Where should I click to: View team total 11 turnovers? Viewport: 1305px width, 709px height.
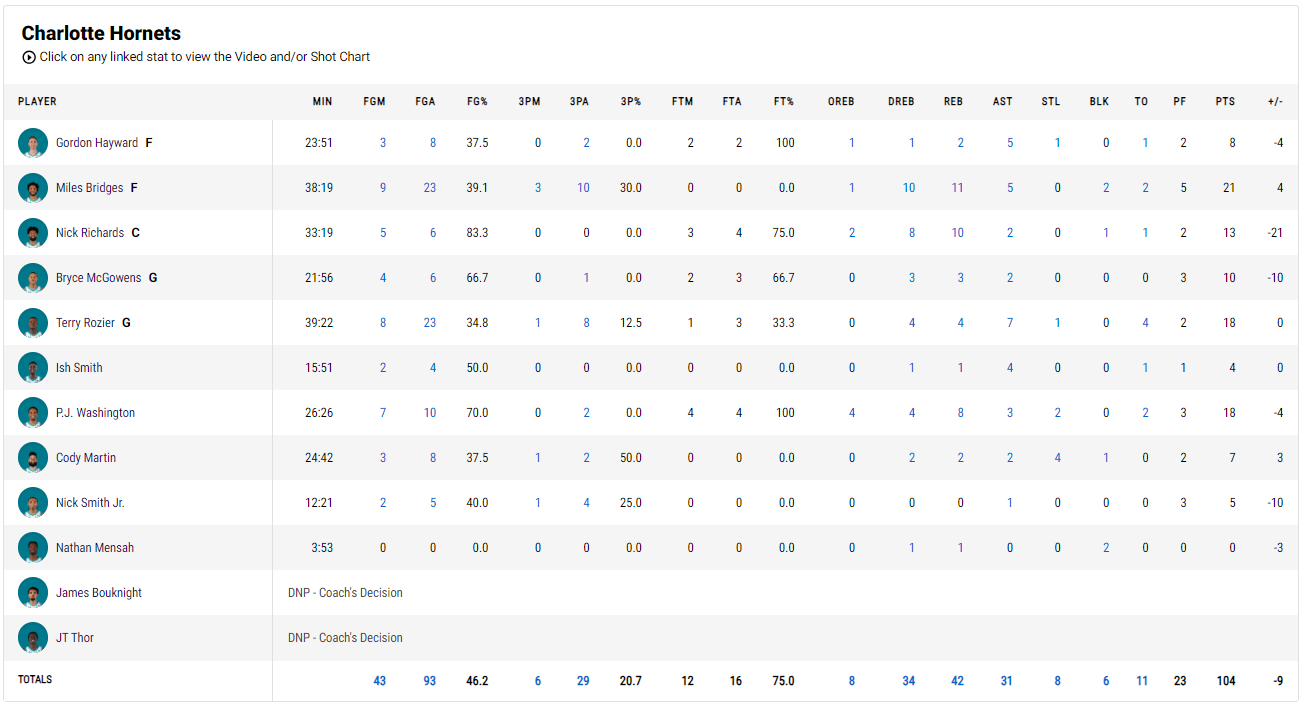click(1142, 681)
